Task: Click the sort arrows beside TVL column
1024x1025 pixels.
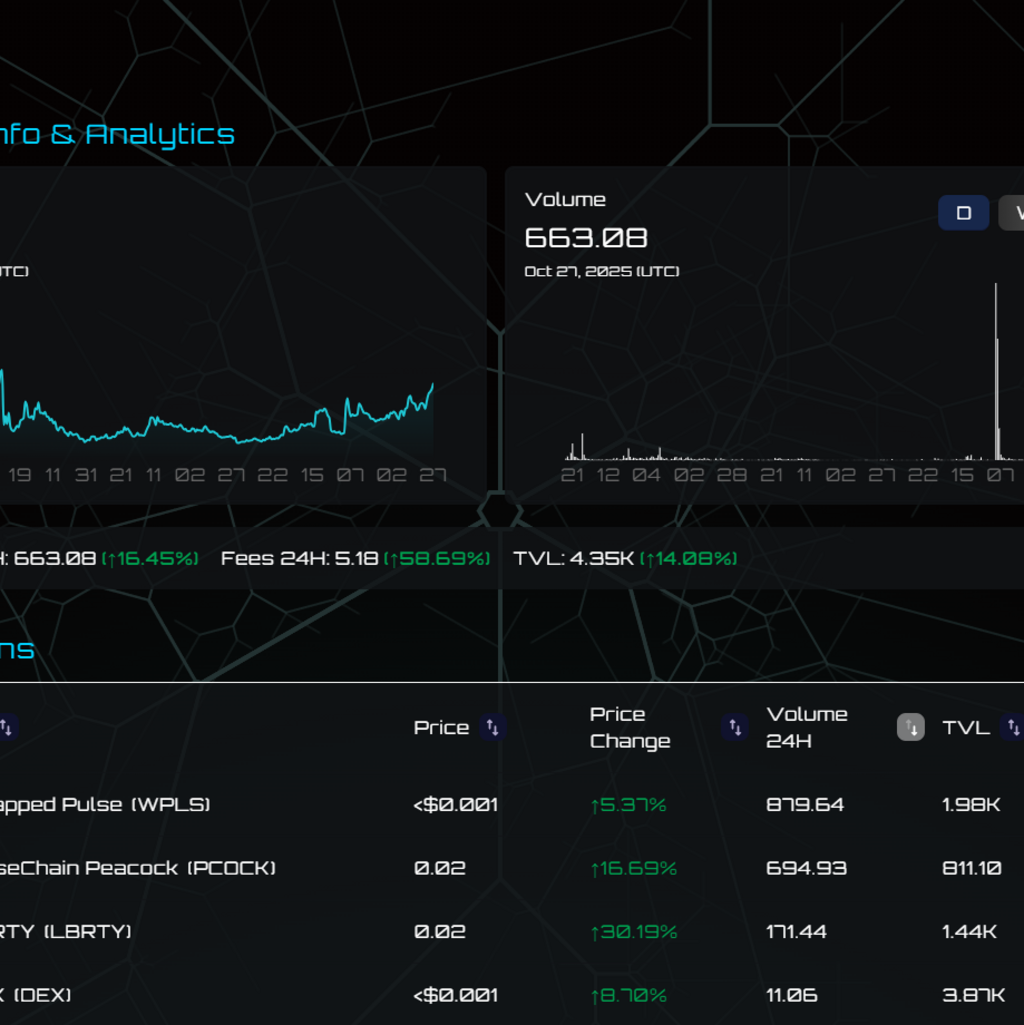Action: pos(1012,728)
